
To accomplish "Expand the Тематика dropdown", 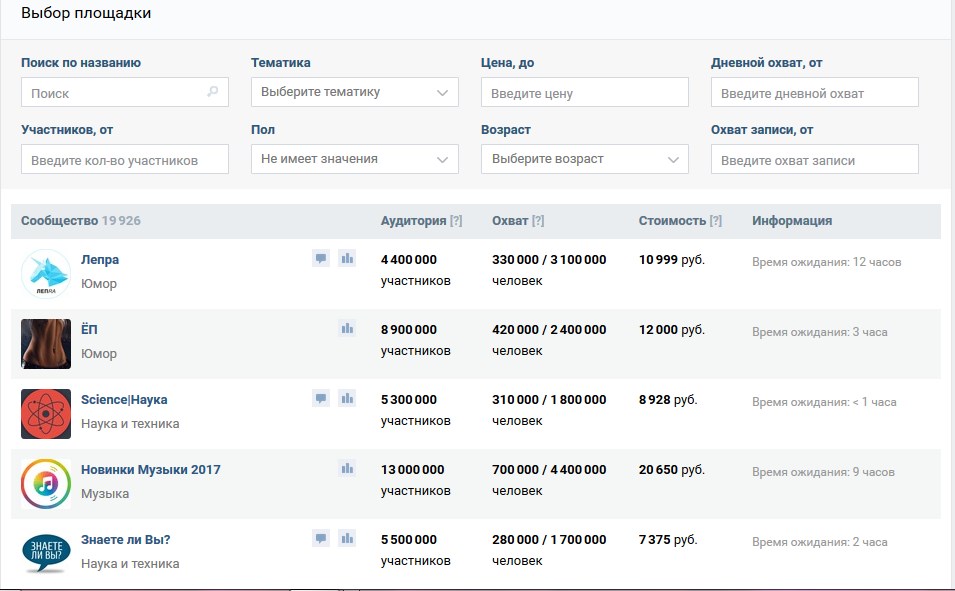I will coord(354,92).
